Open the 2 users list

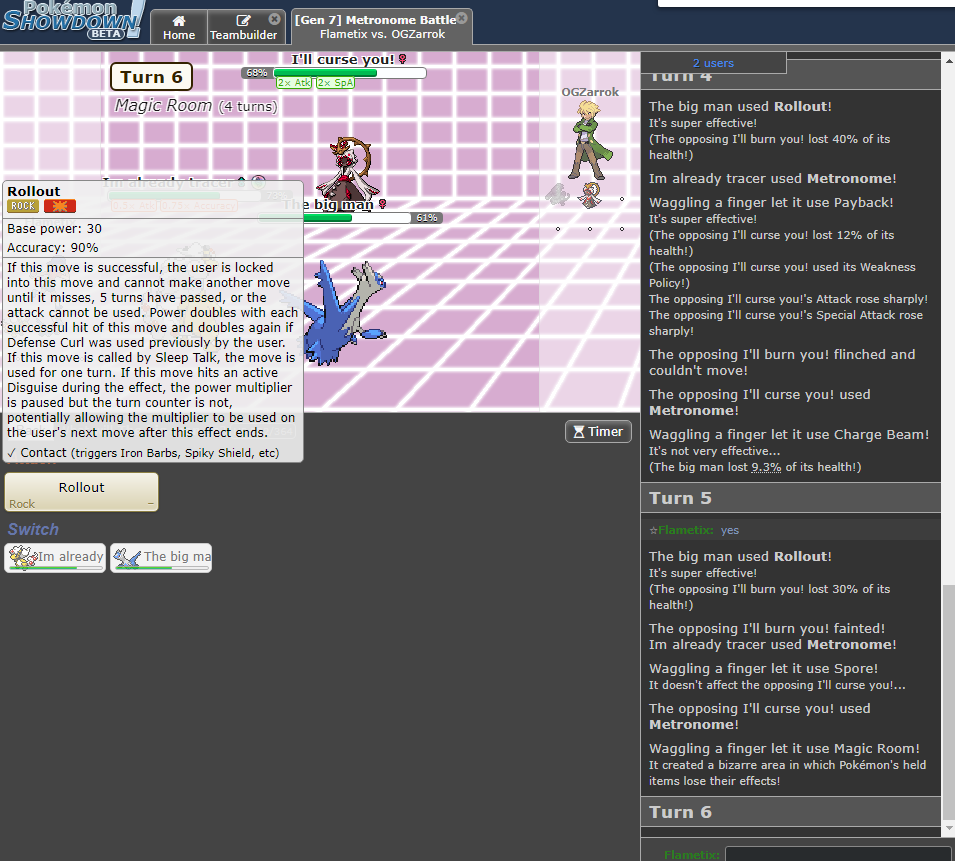(713, 63)
